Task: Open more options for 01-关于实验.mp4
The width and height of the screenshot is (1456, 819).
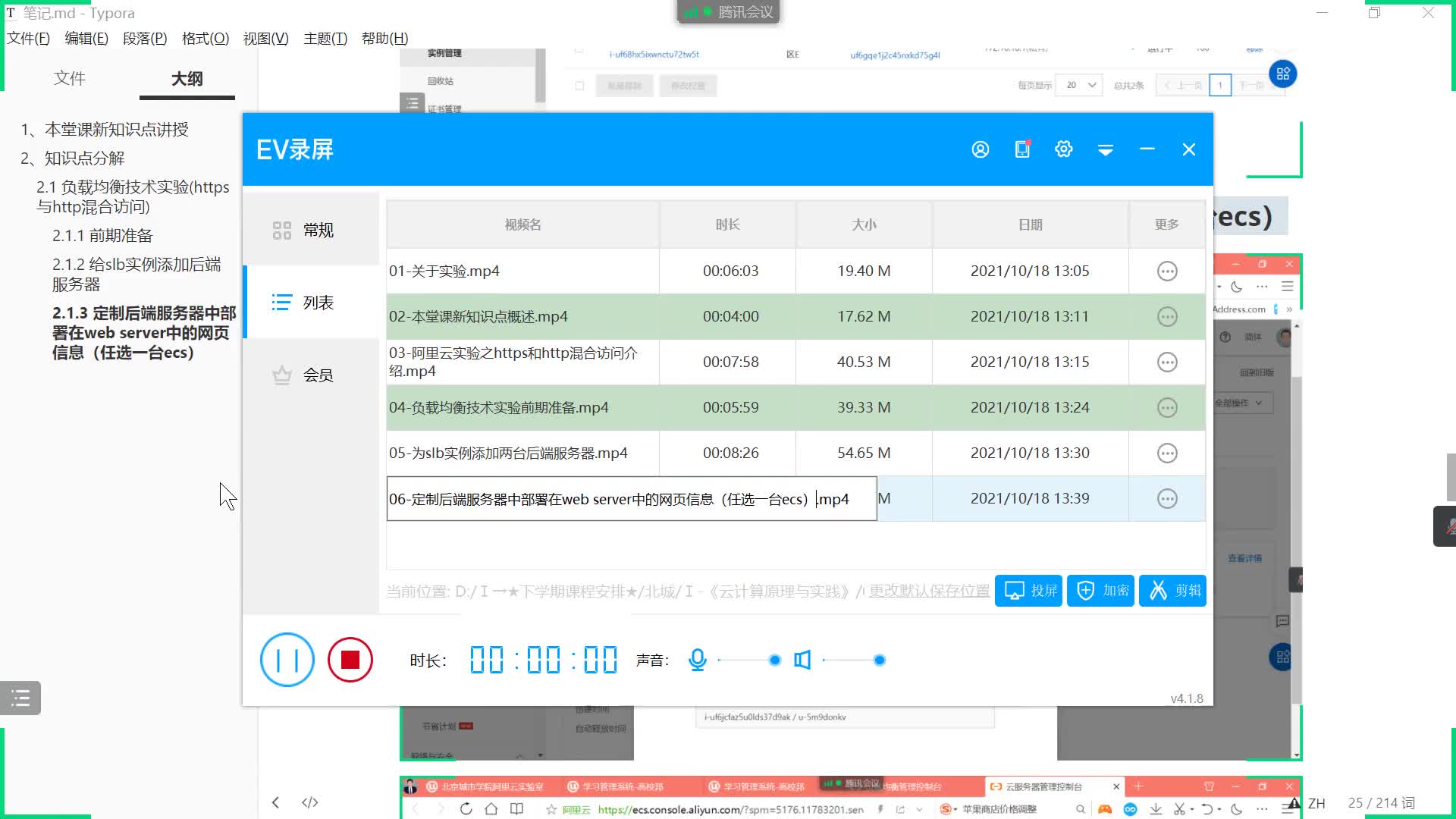Action: (x=1167, y=271)
